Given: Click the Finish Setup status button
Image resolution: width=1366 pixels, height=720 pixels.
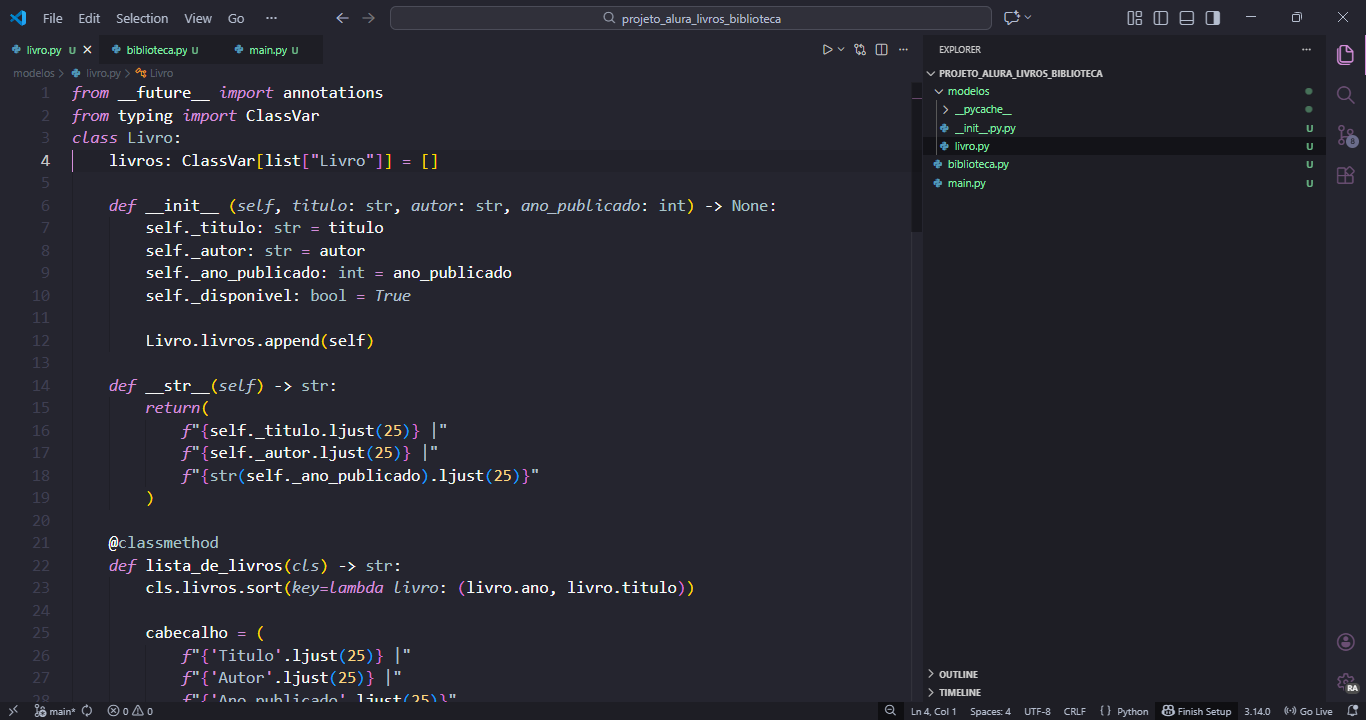Looking at the screenshot, I should (1196, 711).
